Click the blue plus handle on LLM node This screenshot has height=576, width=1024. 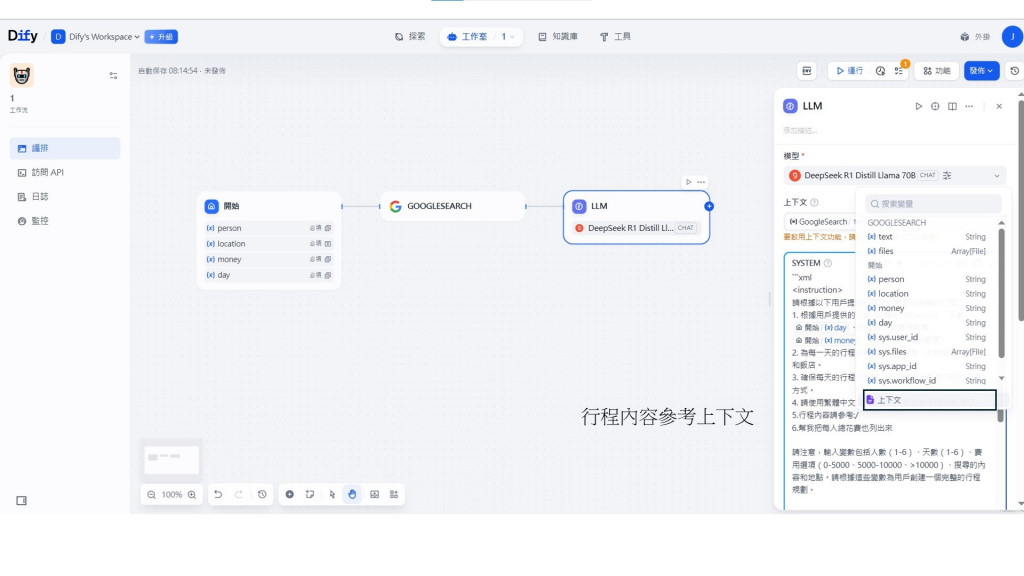coord(709,206)
